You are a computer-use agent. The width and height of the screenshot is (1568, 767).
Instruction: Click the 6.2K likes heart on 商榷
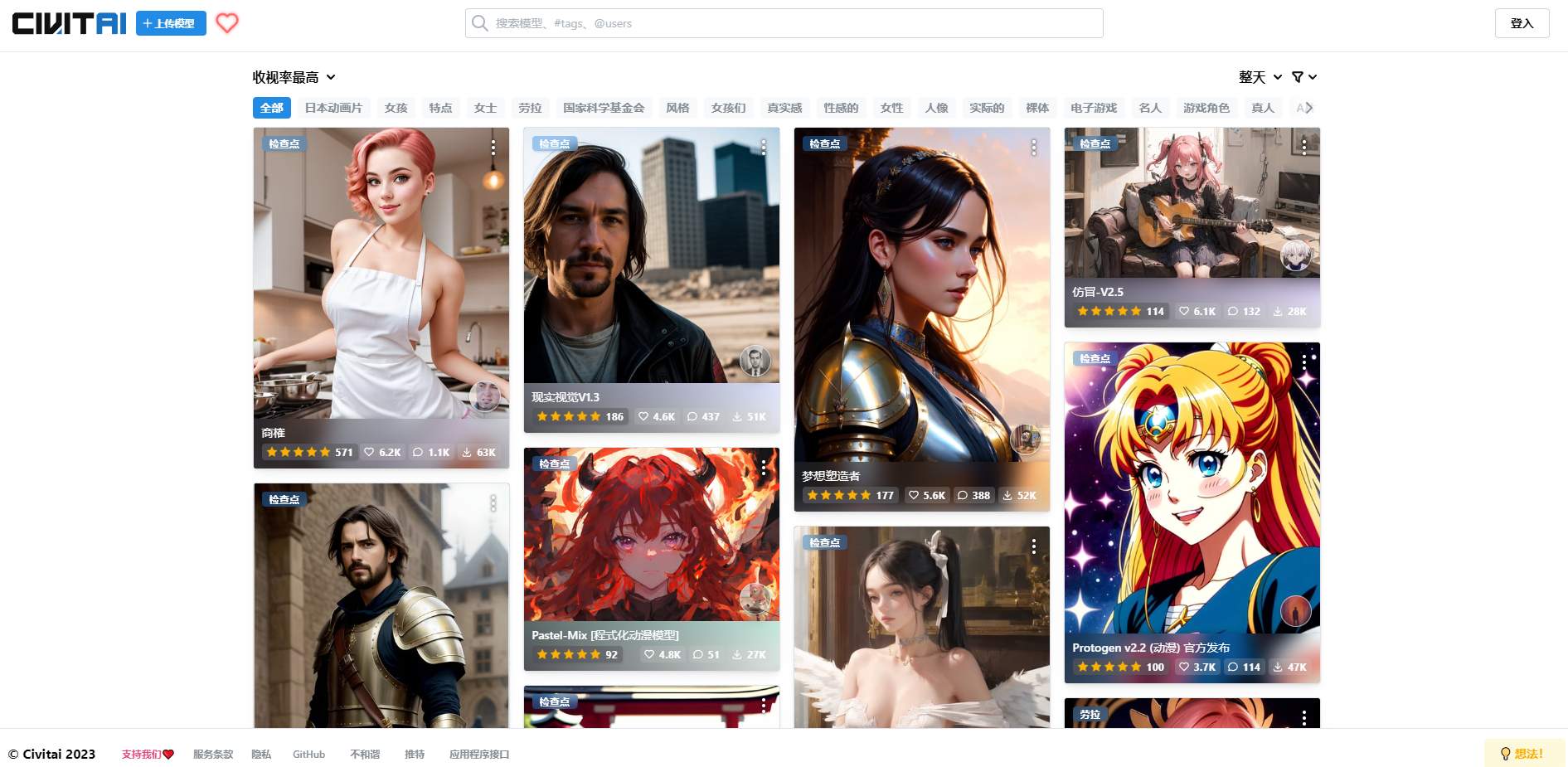(x=382, y=452)
